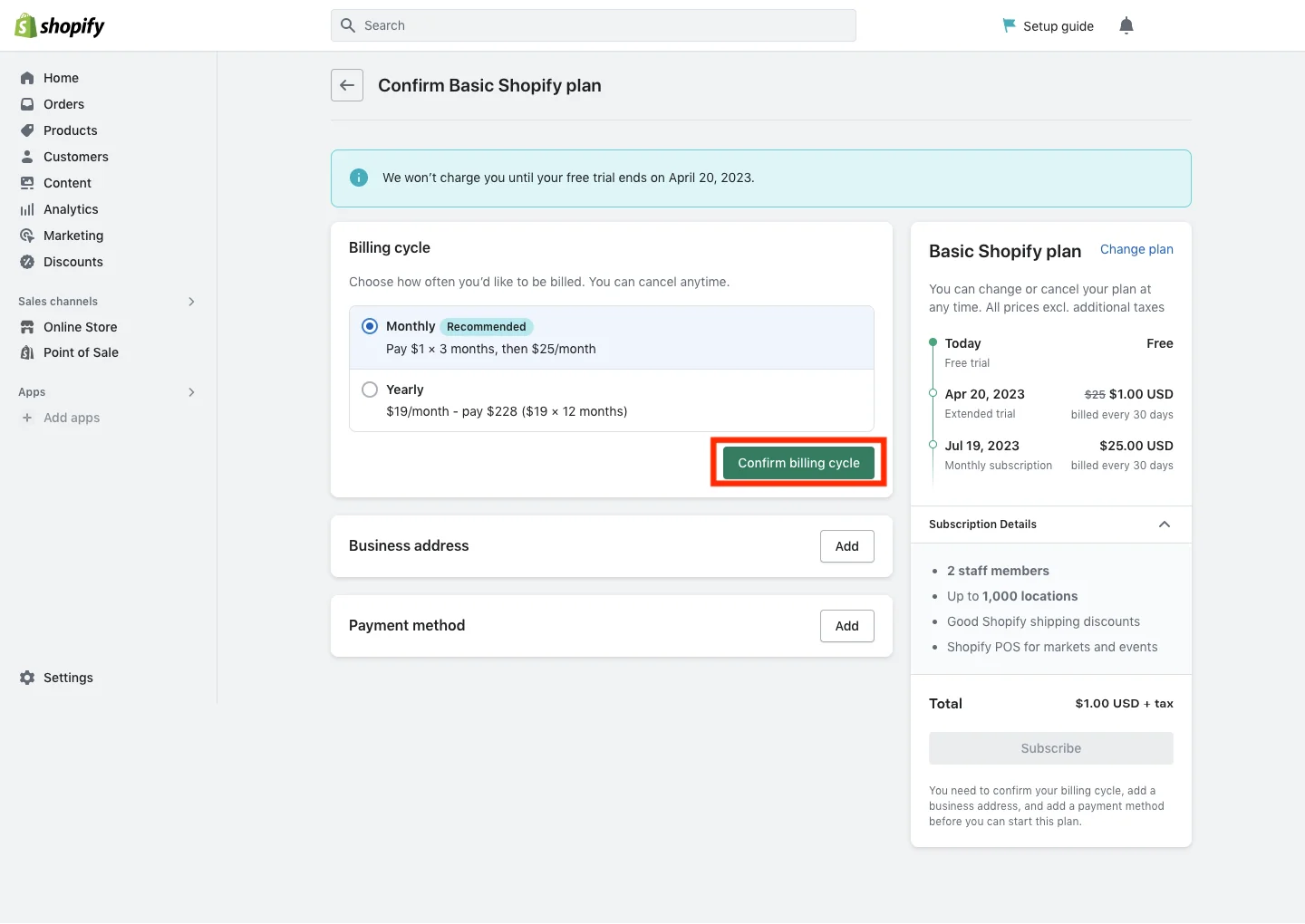
Task: Select the Yearly billing radio button
Action: [x=370, y=390]
